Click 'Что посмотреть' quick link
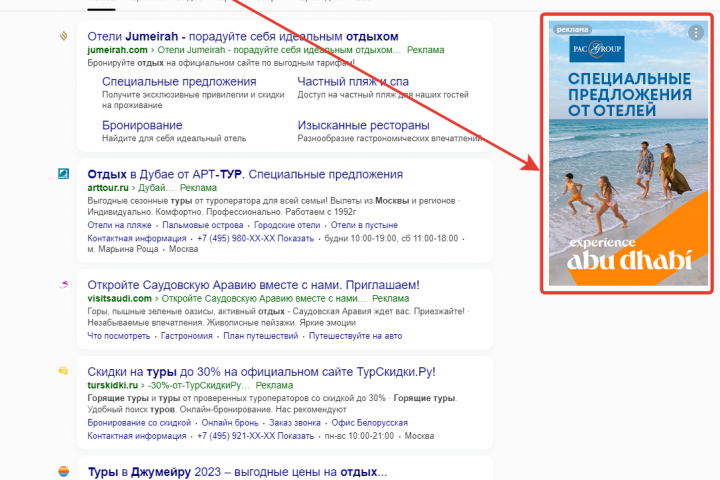720x480 pixels. [118, 336]
